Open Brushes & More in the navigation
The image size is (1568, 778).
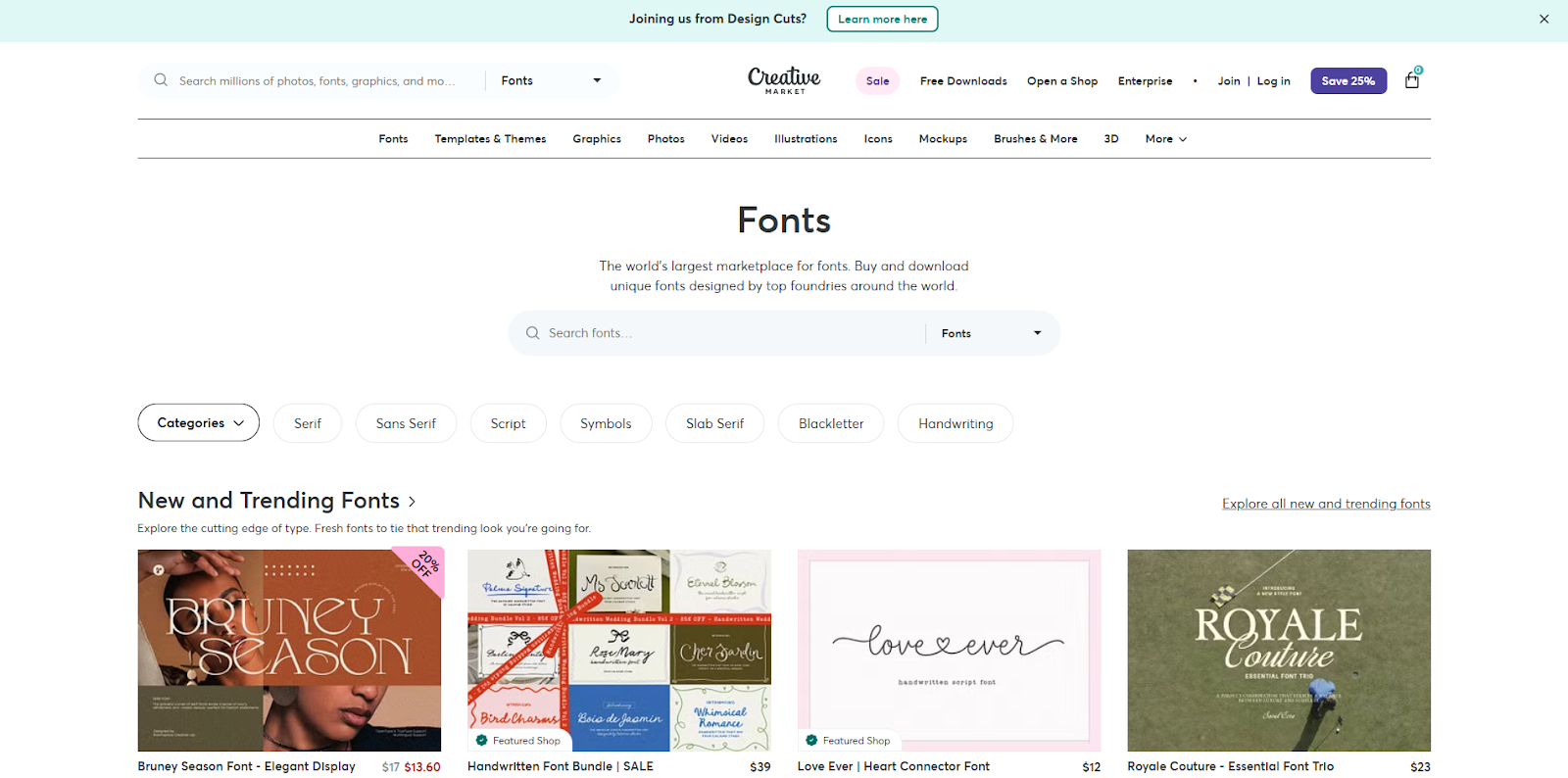(x=1035, y=139)
